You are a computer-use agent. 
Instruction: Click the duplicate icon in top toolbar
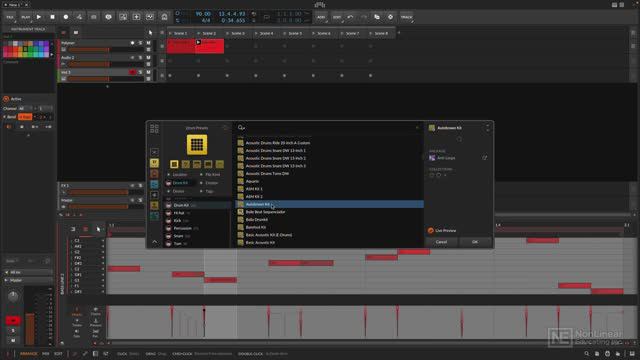[377, 17]
